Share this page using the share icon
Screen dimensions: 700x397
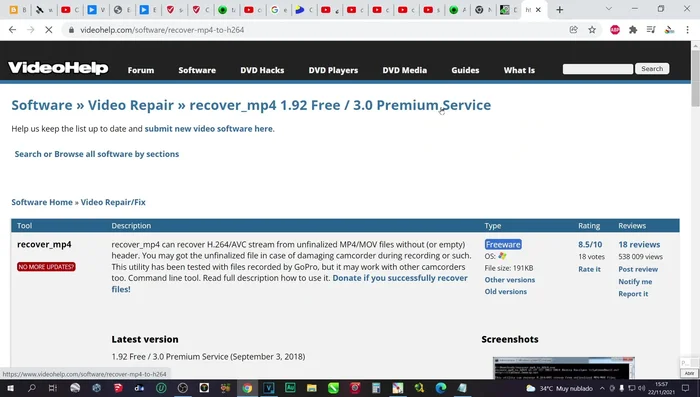pos(574,30)
